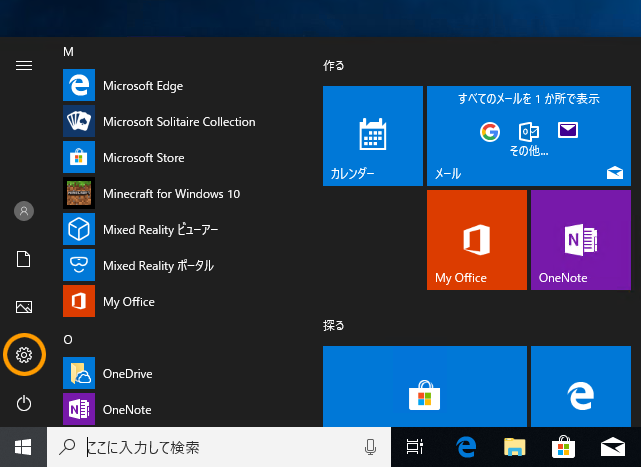Click the すべてのメールを 1 か所で表示 text

click(x=529, y=99)
